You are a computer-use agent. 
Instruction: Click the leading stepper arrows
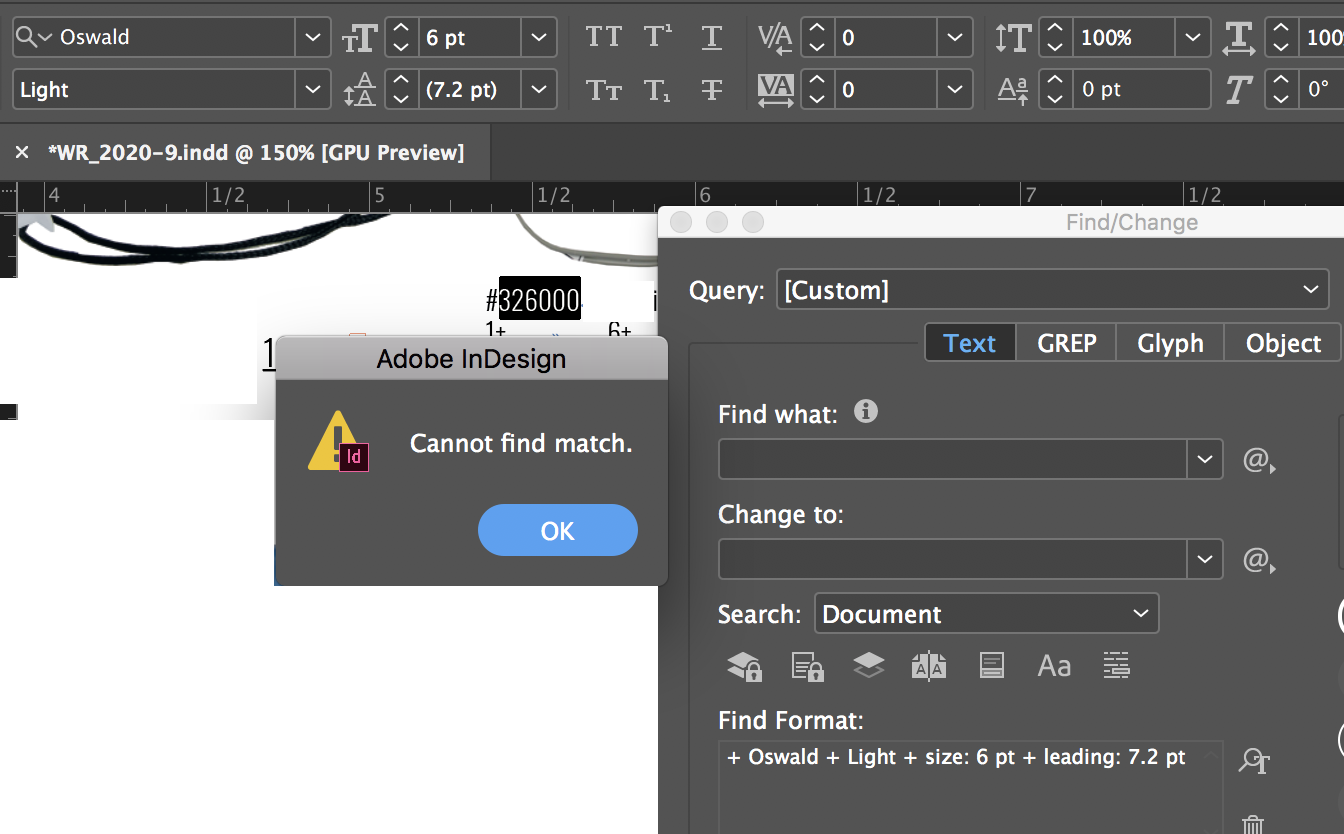(x=401, y=90)
